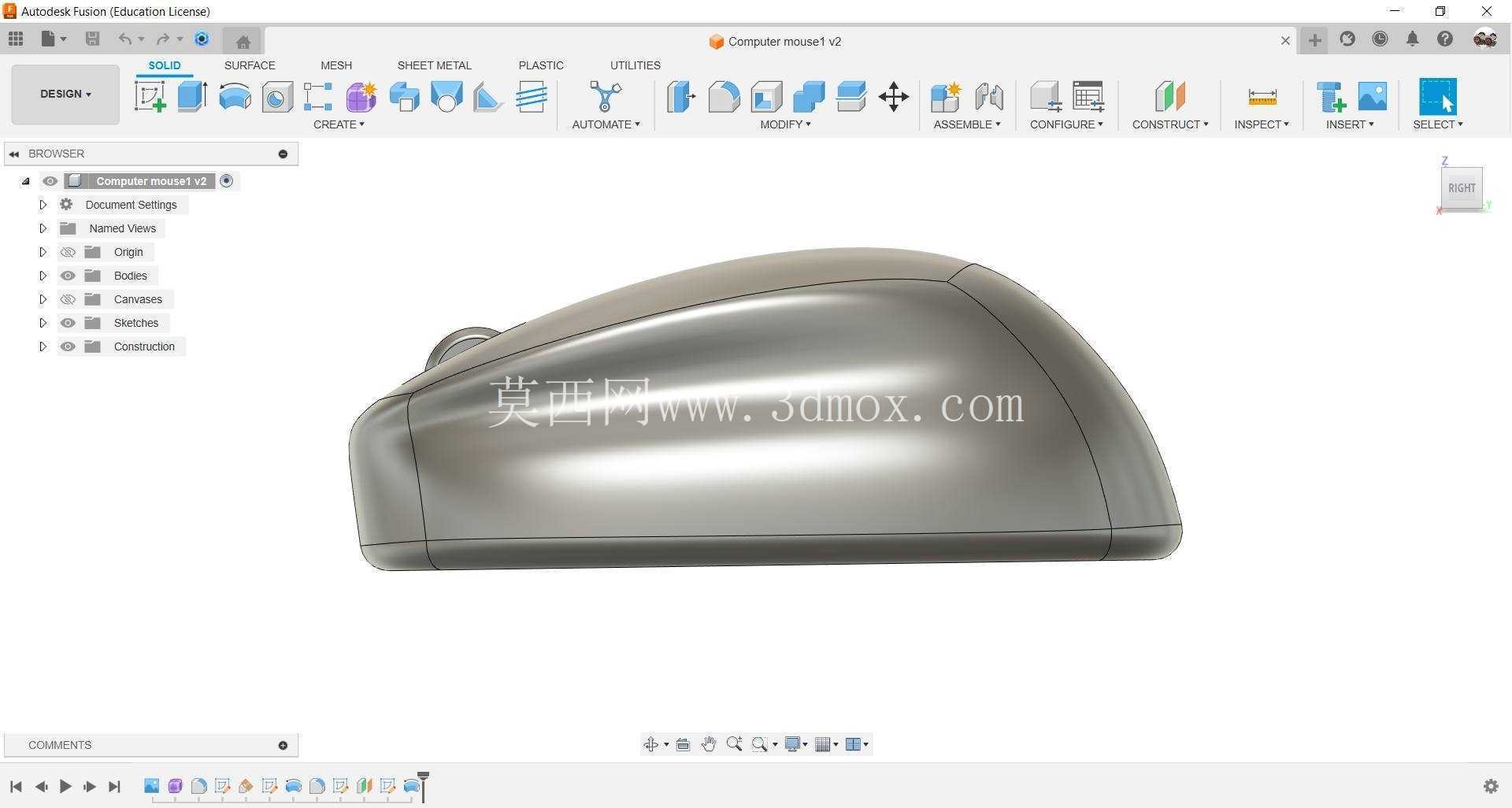Toggle visibility of Bodies folder
The width and height of the screenshot is (1512, 808).
[x=68, y=276]
